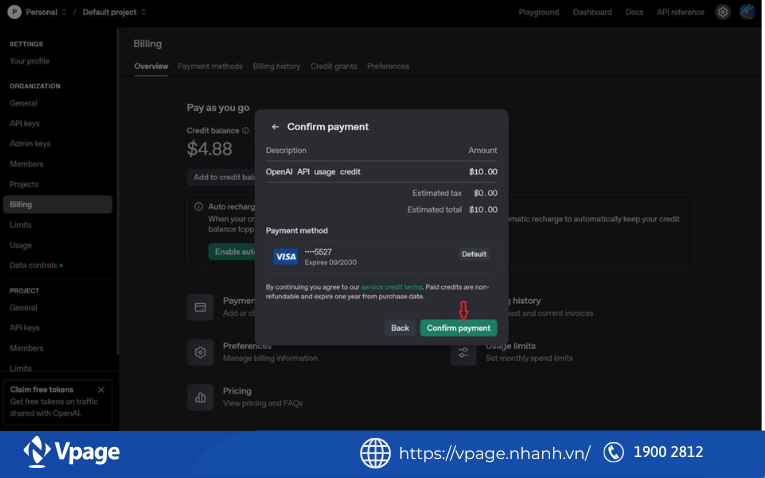This screenshot has width=765, height=478.
Task: Click the Vpage logo in footer banner
Action: click(72, 452)
